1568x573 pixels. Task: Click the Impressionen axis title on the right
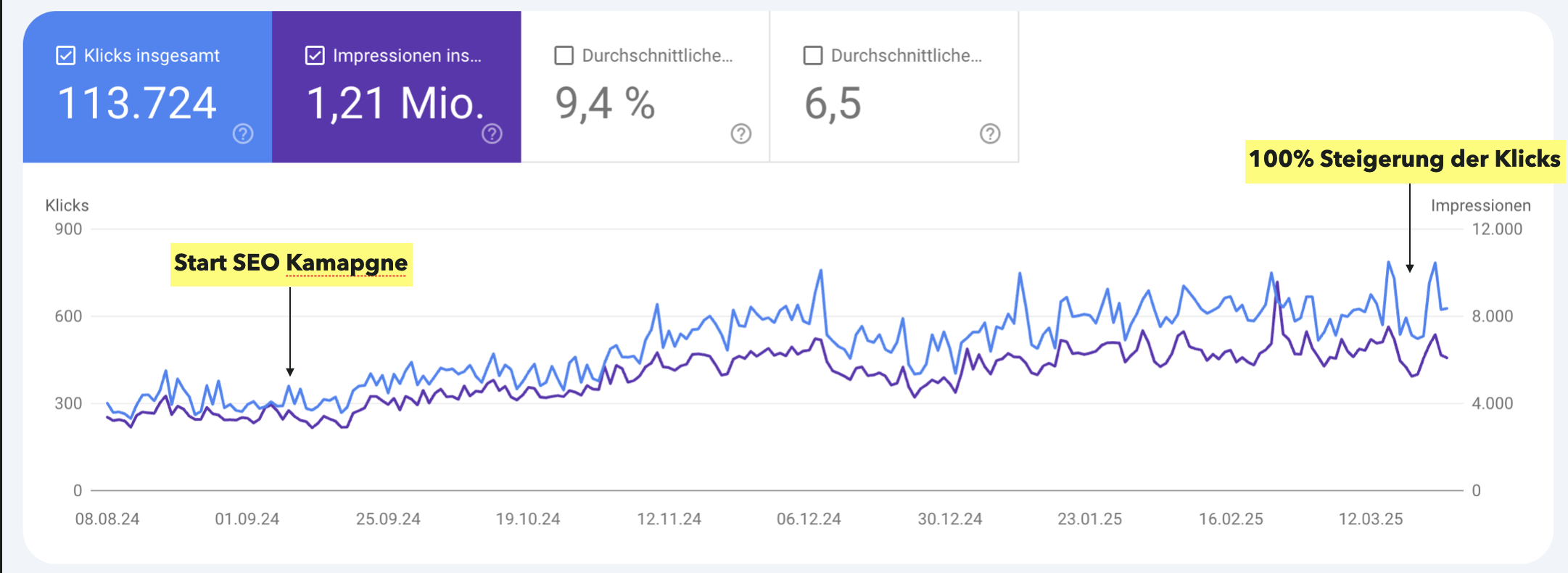coord(1480,205)
